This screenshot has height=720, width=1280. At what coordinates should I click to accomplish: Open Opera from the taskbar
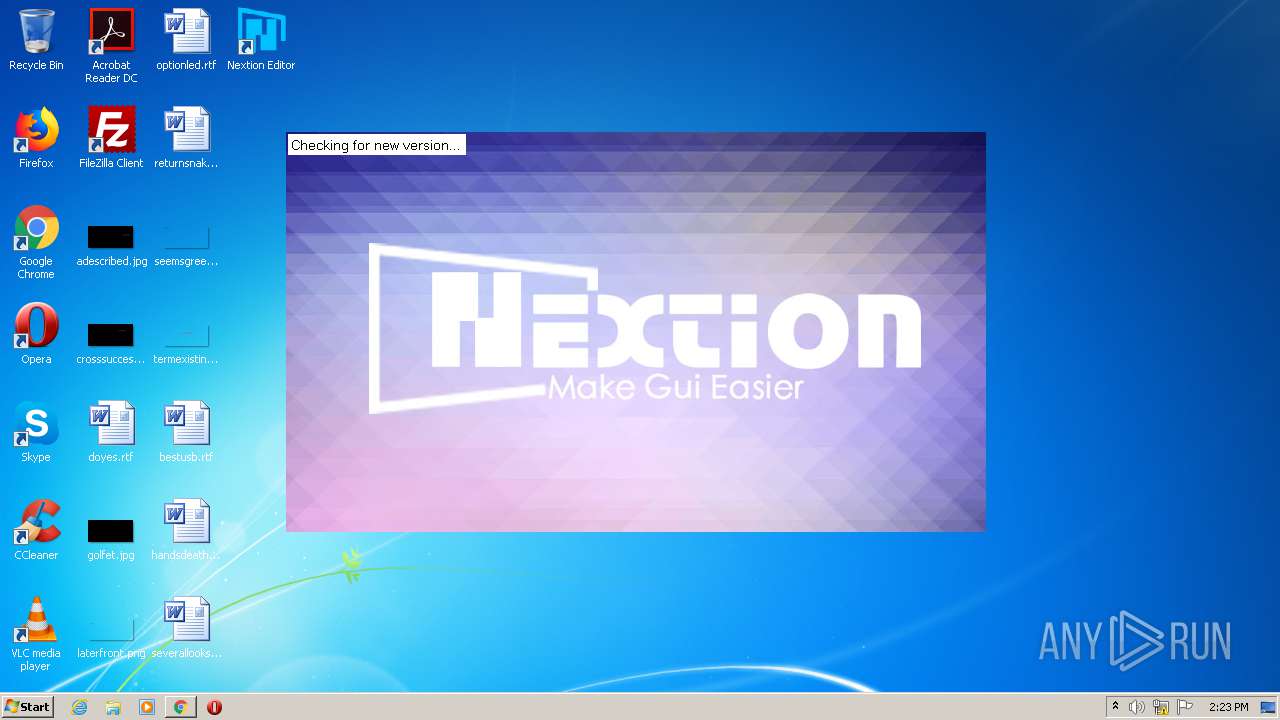click(214, 707)
